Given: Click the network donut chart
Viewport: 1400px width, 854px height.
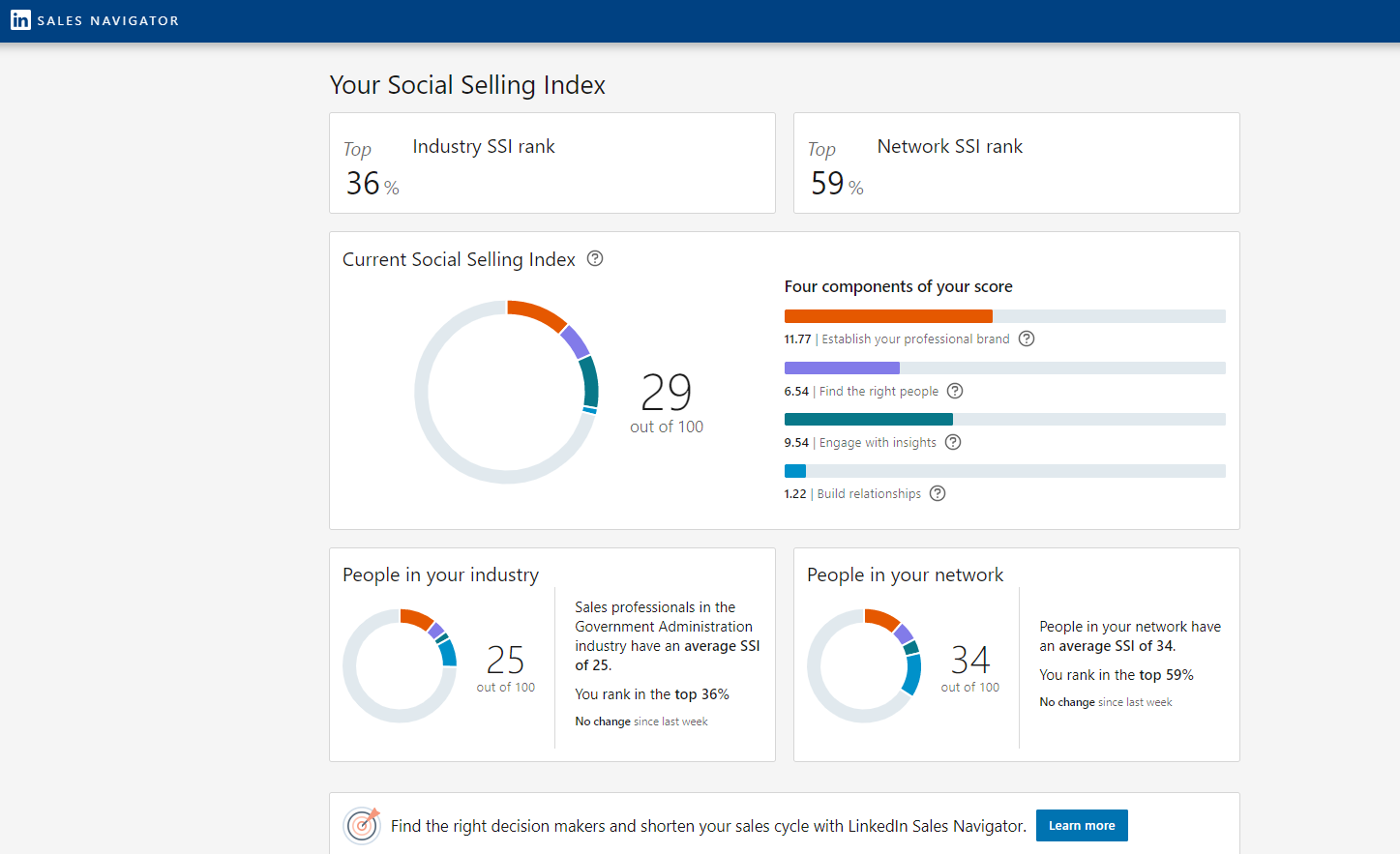Looking at the screenshot, I should [x=864, y=665].
